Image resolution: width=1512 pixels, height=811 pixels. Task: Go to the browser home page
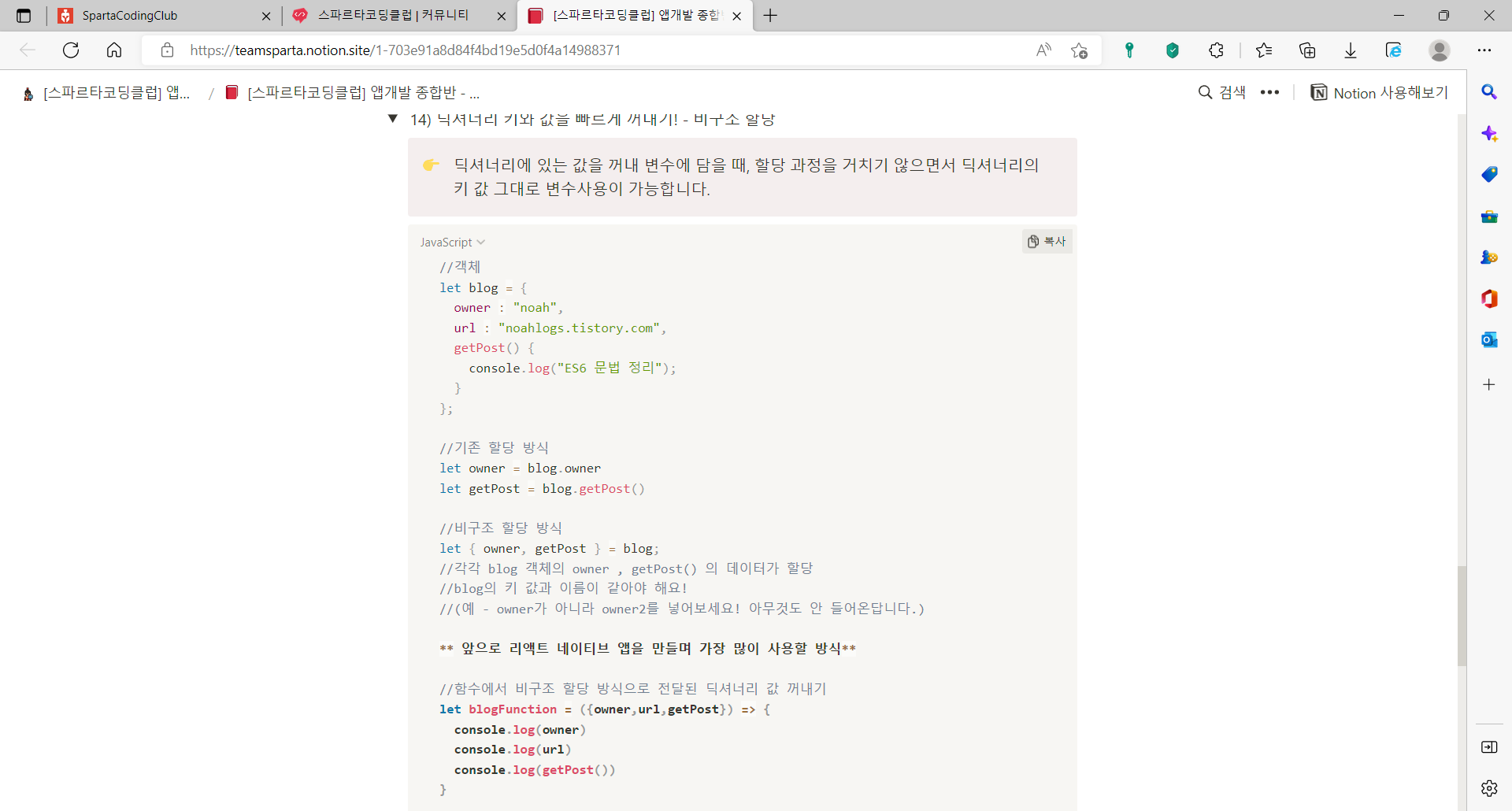pyautogui.click(x=114, y=50)
